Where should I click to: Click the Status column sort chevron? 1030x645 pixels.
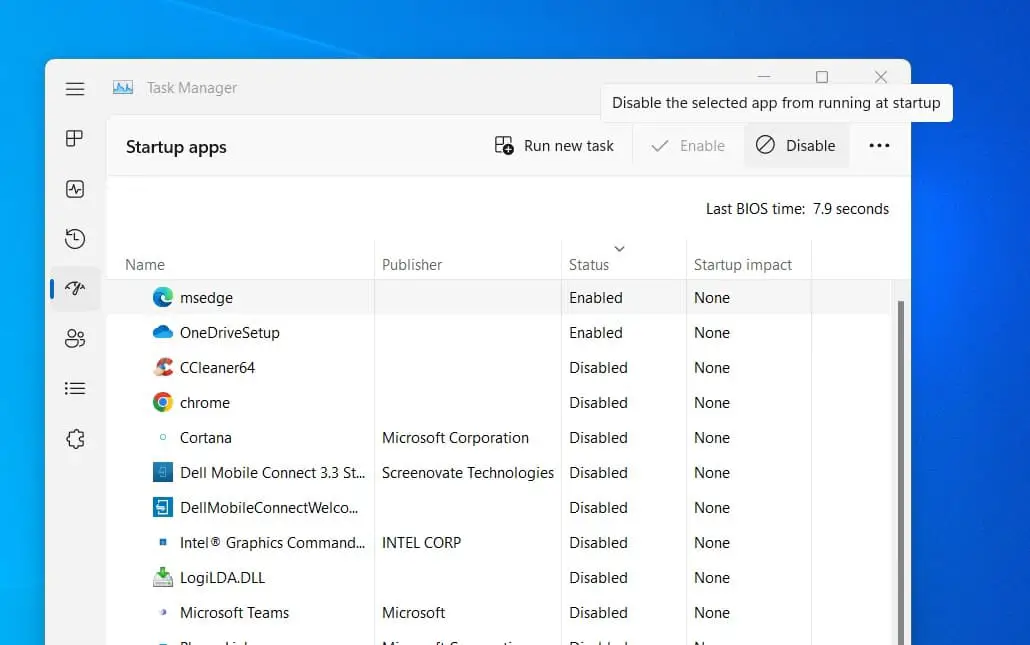point(620,249)
